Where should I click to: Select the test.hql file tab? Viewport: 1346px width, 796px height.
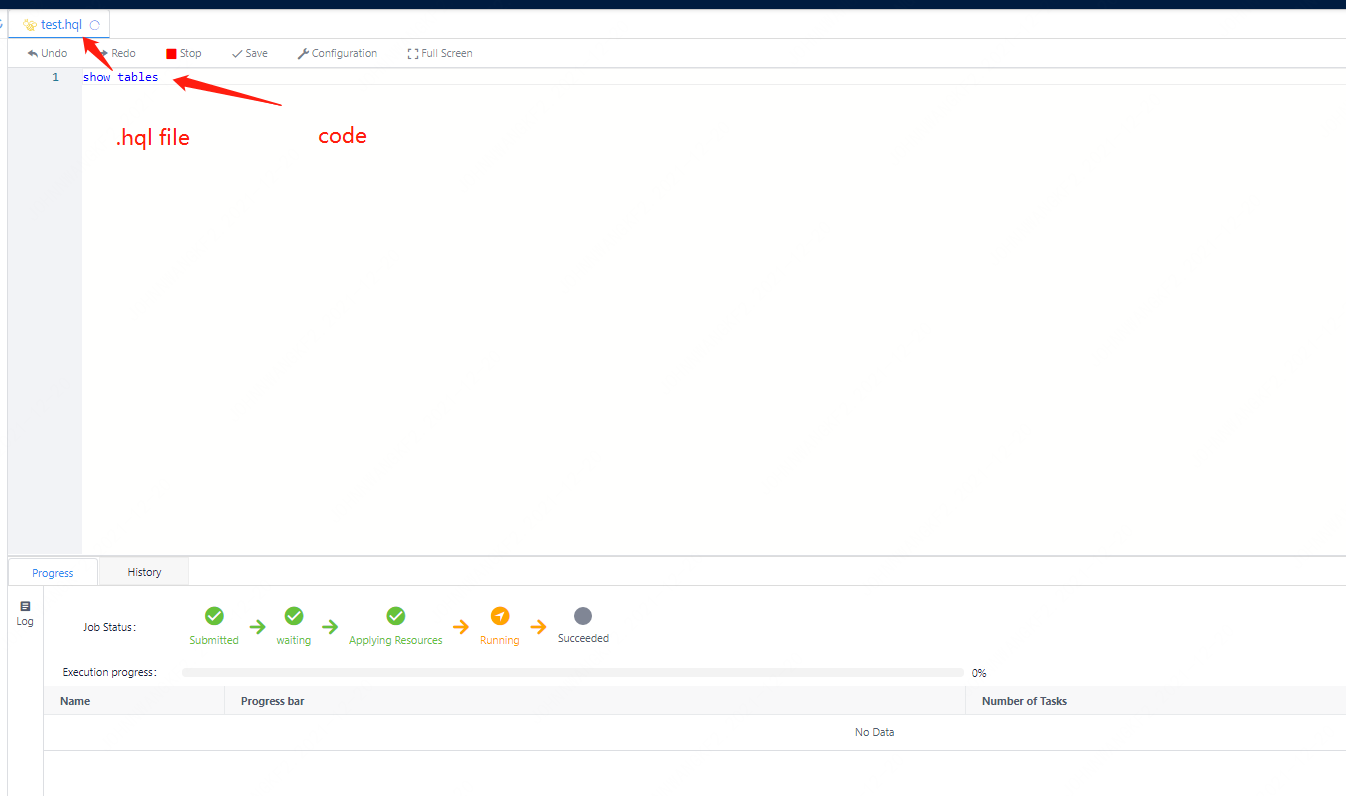click(60, 25)
